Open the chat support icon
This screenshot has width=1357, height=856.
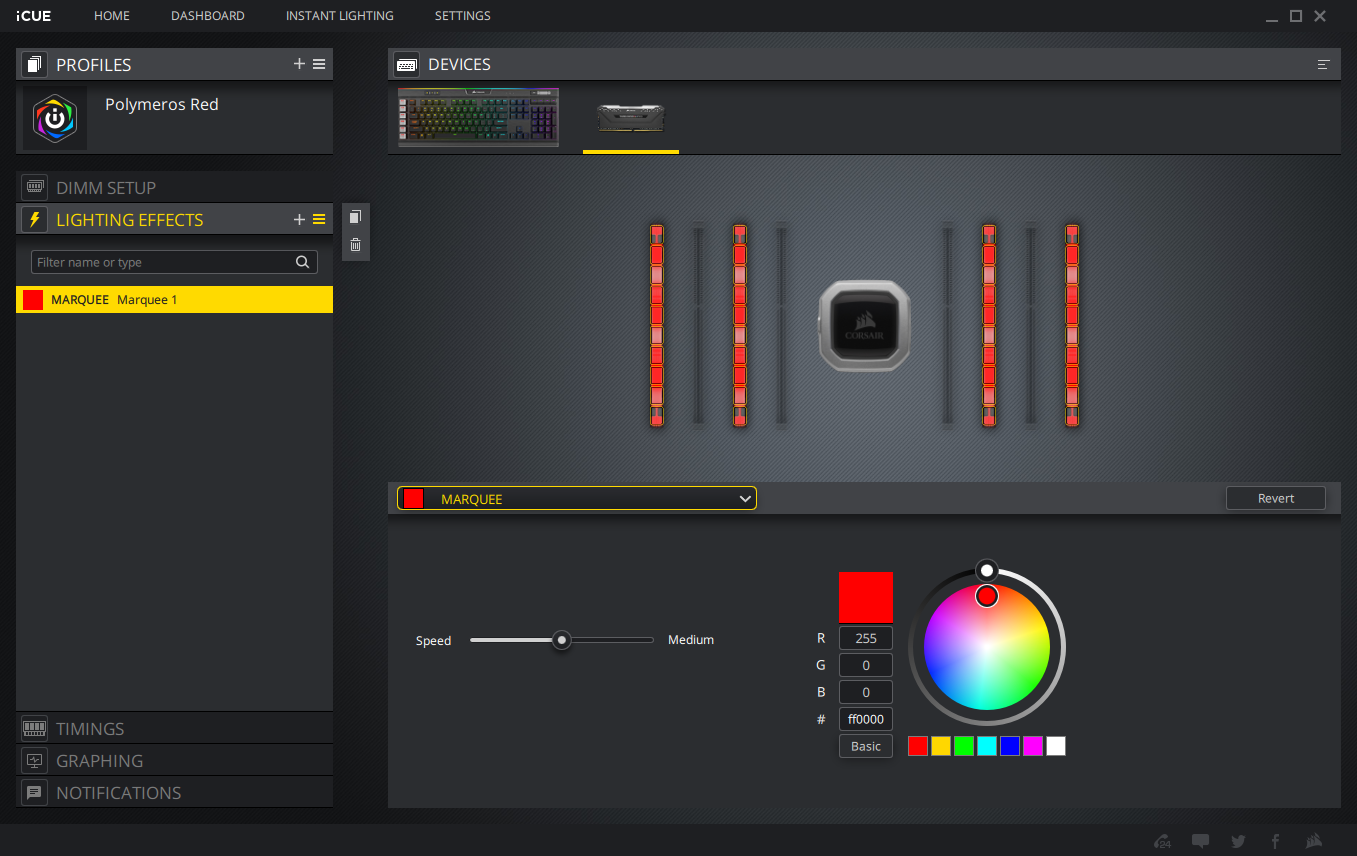click(1200, 841)
